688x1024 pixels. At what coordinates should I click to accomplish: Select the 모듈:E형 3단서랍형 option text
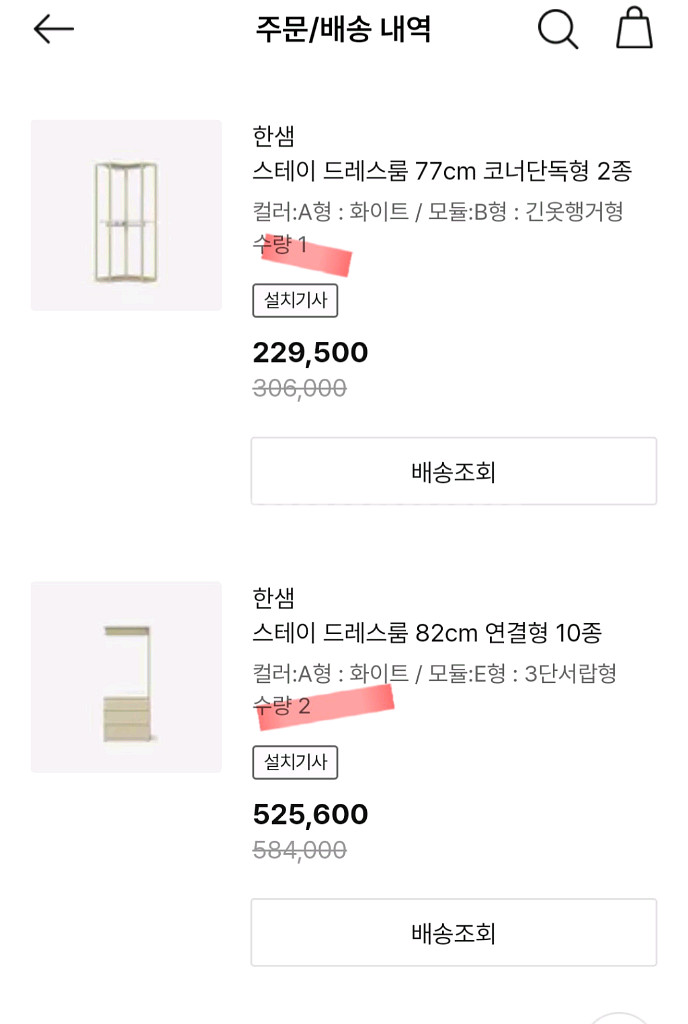click(530, 674)
